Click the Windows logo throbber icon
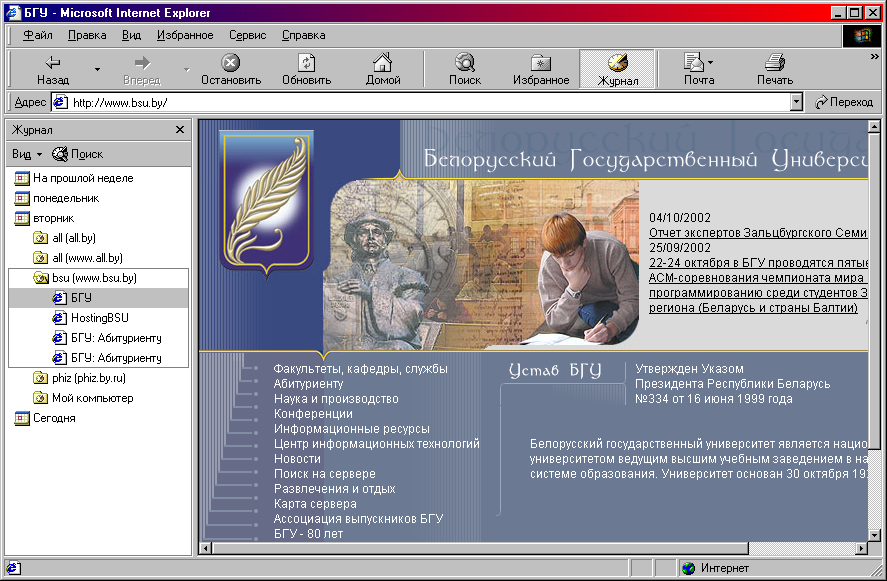 click(862, 36)
